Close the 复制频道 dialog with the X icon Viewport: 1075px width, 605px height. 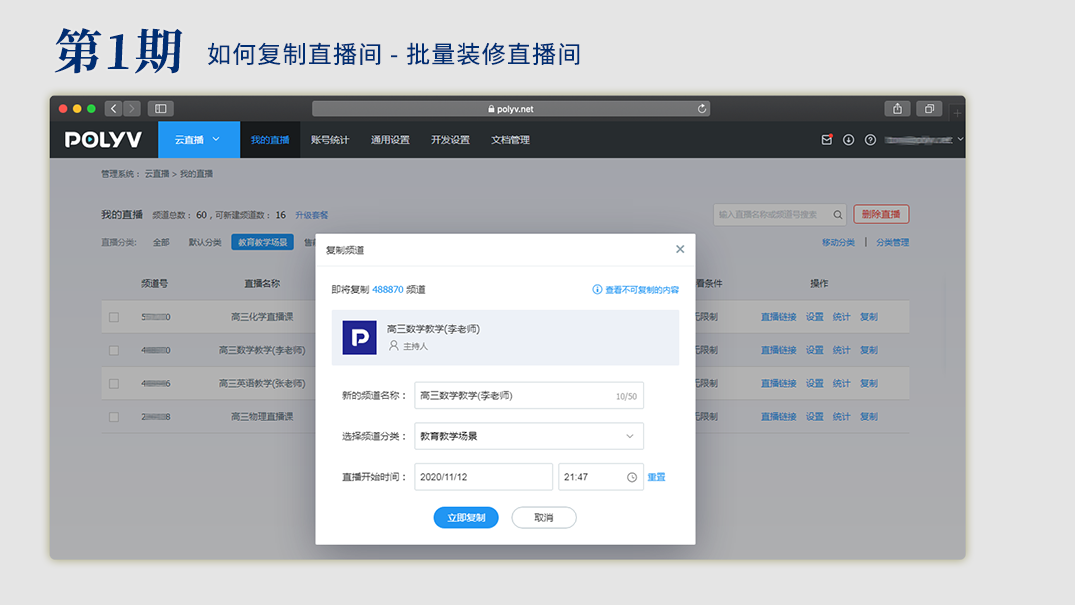(x=680, y=249)
